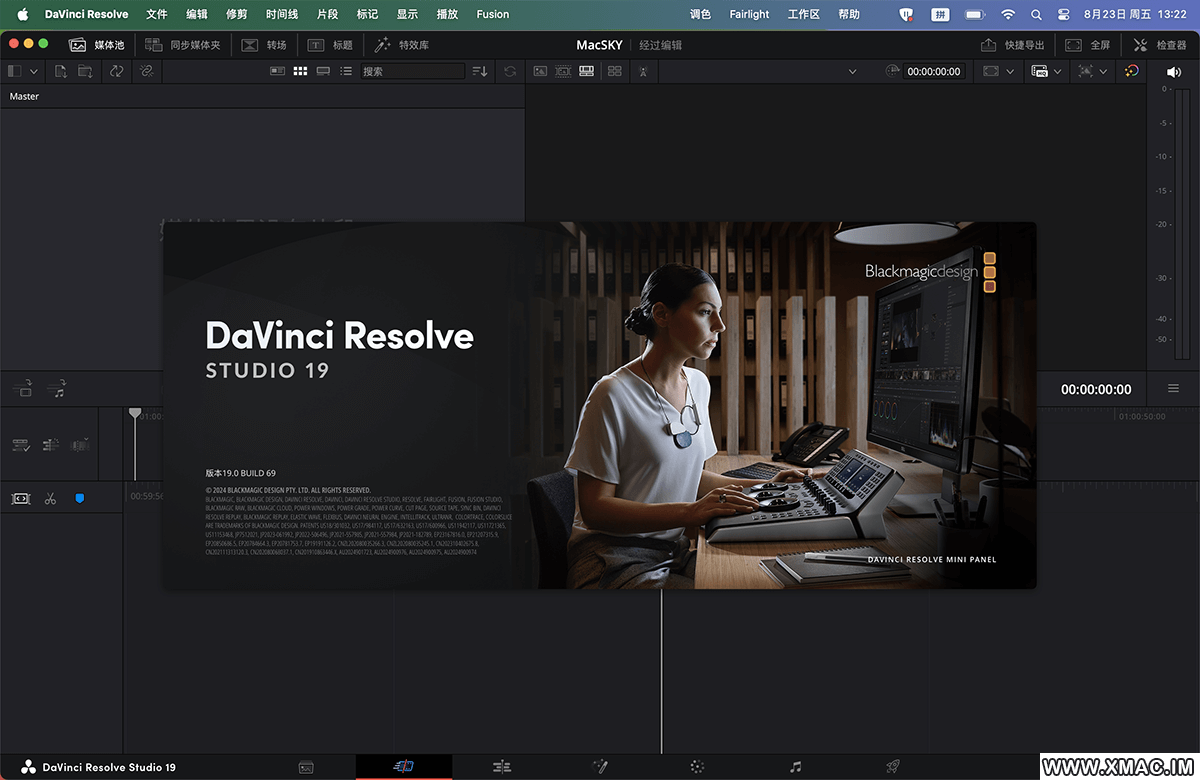Image resolution: width=1200 pixels, height=780 pixels.
Task: Switch media pool to Strip view
Action: [x=323, y=71]
